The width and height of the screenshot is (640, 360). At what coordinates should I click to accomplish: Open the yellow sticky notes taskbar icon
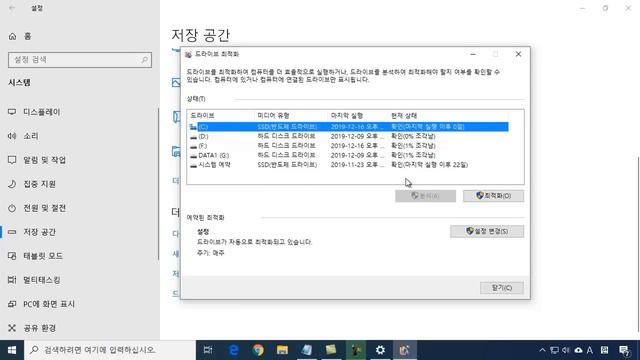[x=331, y=350]
